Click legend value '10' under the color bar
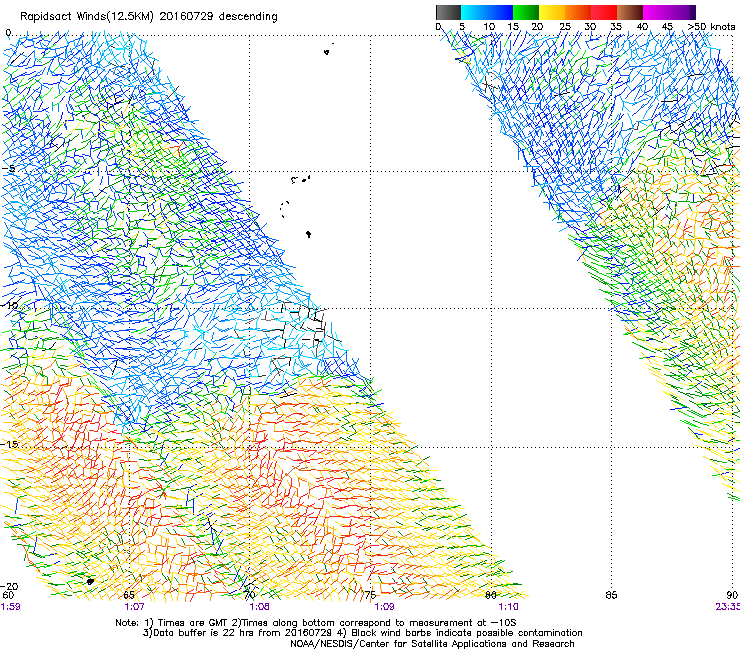 click(x=489, y=27)
